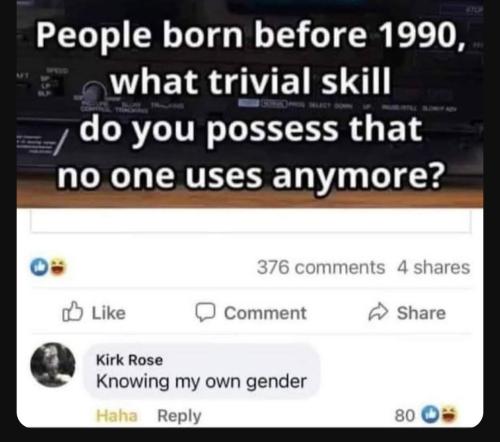Reply to Kirk Rose's comment
This screenshot has width=500, height=442.
click(179, 416)
